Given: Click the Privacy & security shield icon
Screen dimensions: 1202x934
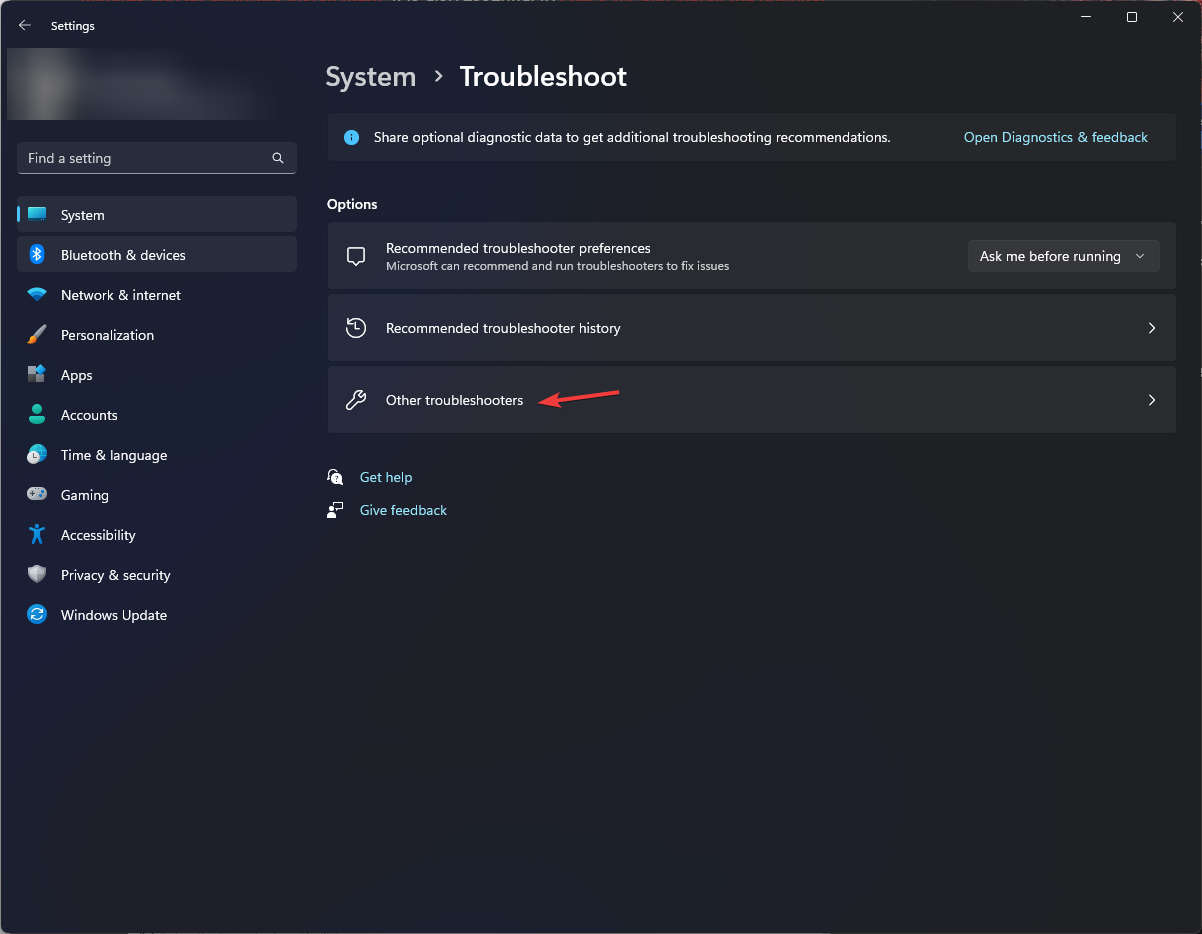Looking at the screenshot, I should pos(37,574).
